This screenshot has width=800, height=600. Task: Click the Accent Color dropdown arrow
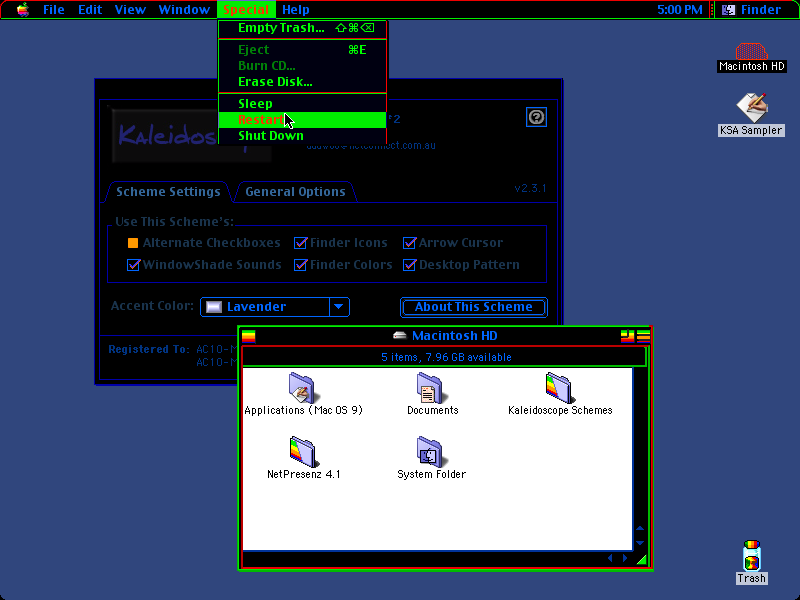click(339, 307)
